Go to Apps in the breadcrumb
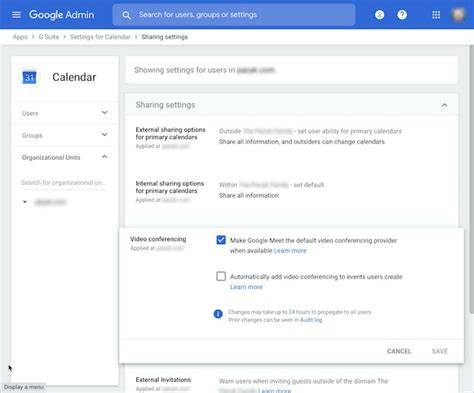 pyautogui.click(x=20, y=37)
